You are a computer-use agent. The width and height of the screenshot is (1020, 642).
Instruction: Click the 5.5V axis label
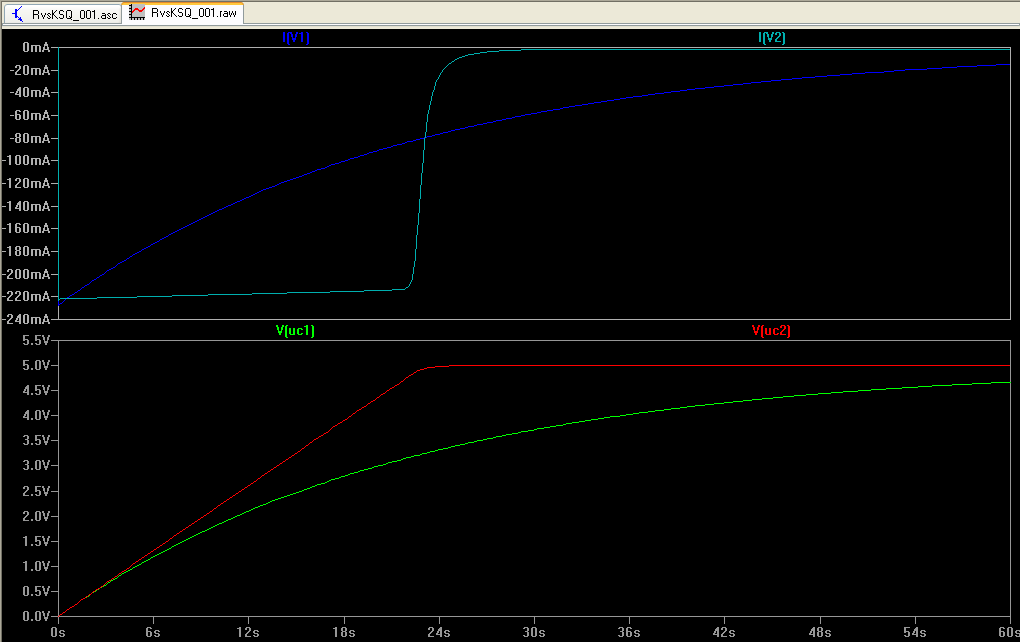tap(36, 340)
